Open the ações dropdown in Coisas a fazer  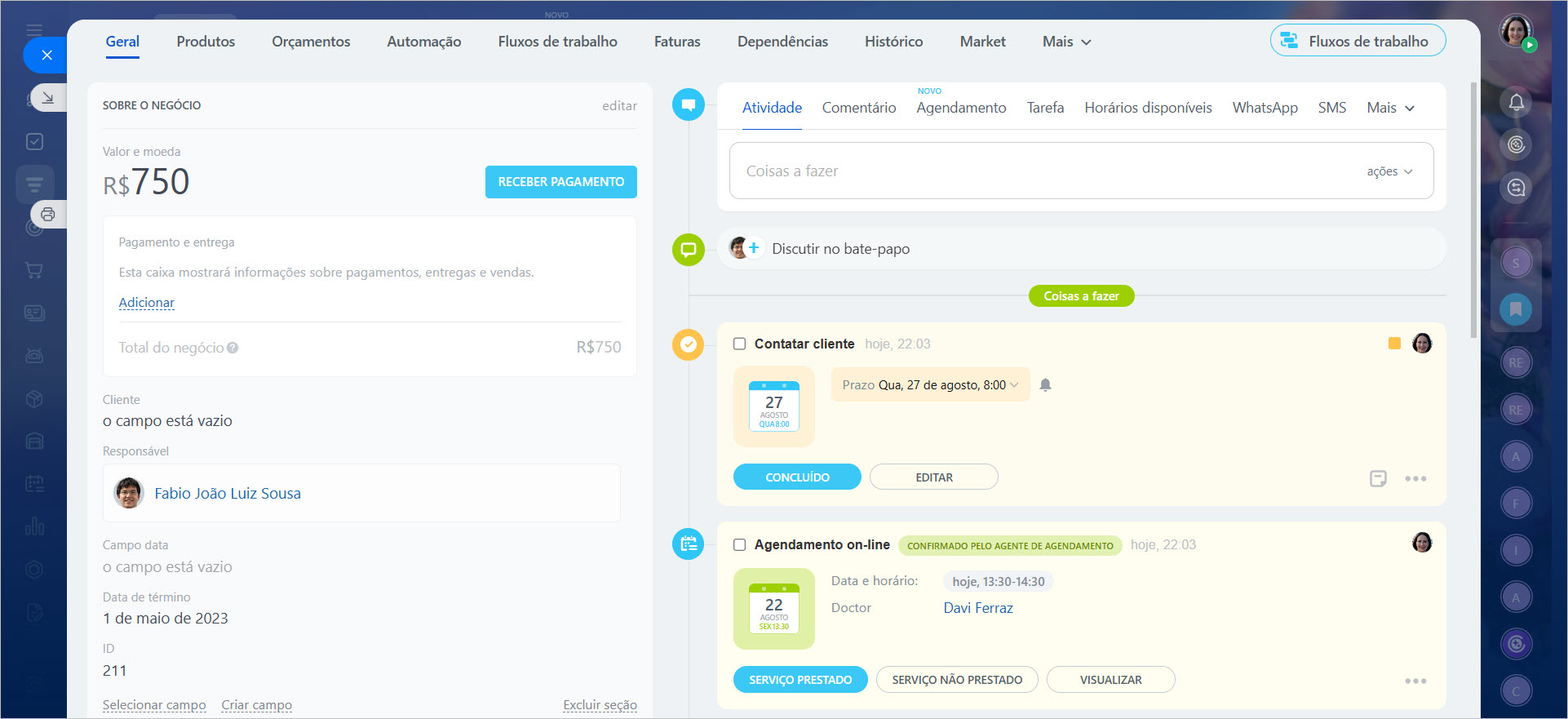point(1389,171)
